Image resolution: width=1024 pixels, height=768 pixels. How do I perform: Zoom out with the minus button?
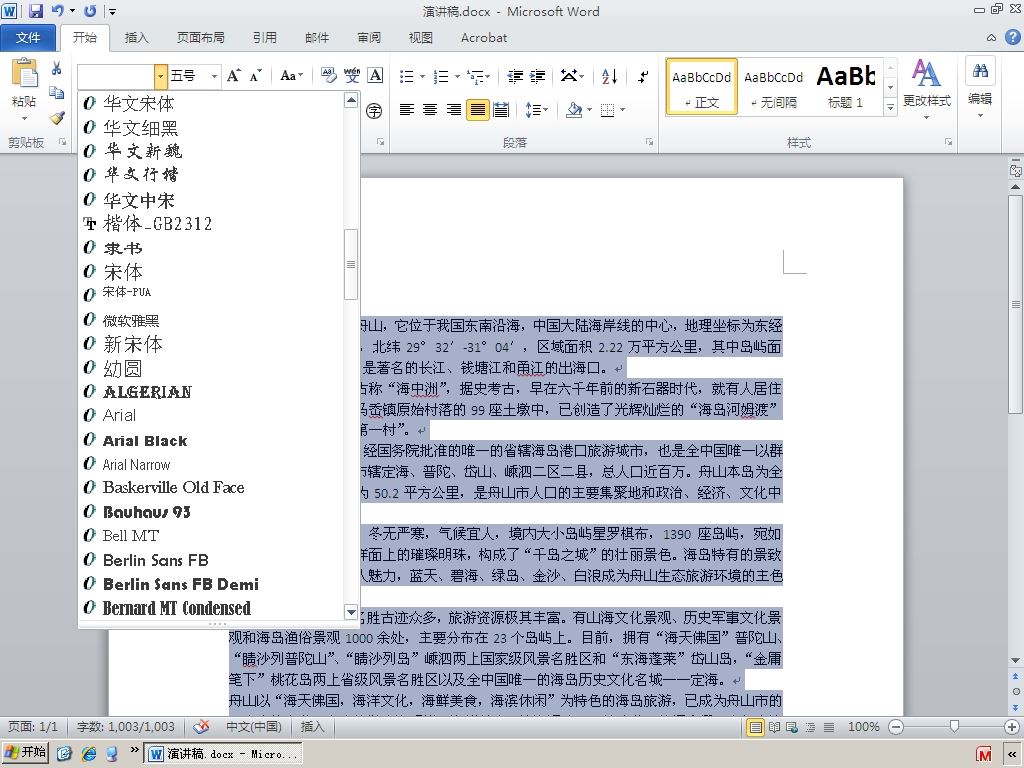(x=896, y=727)
